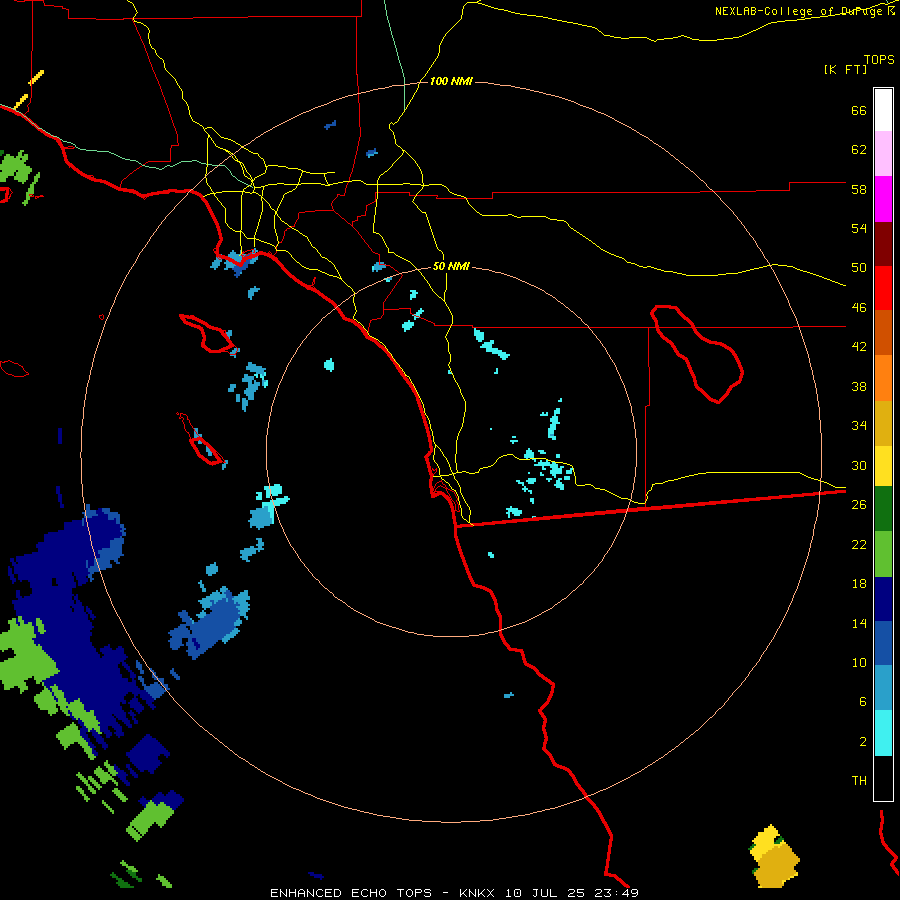Click the legend value 26
Screen dimensions: 900x900
pyautogui.click(x=859, y=505)
